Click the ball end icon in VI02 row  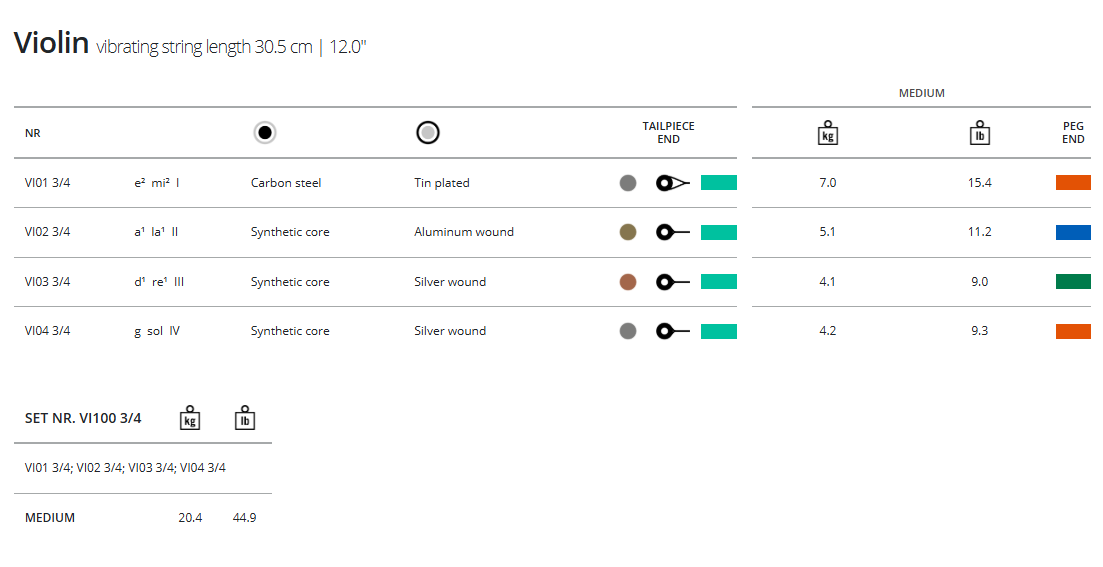coord(672,232)
